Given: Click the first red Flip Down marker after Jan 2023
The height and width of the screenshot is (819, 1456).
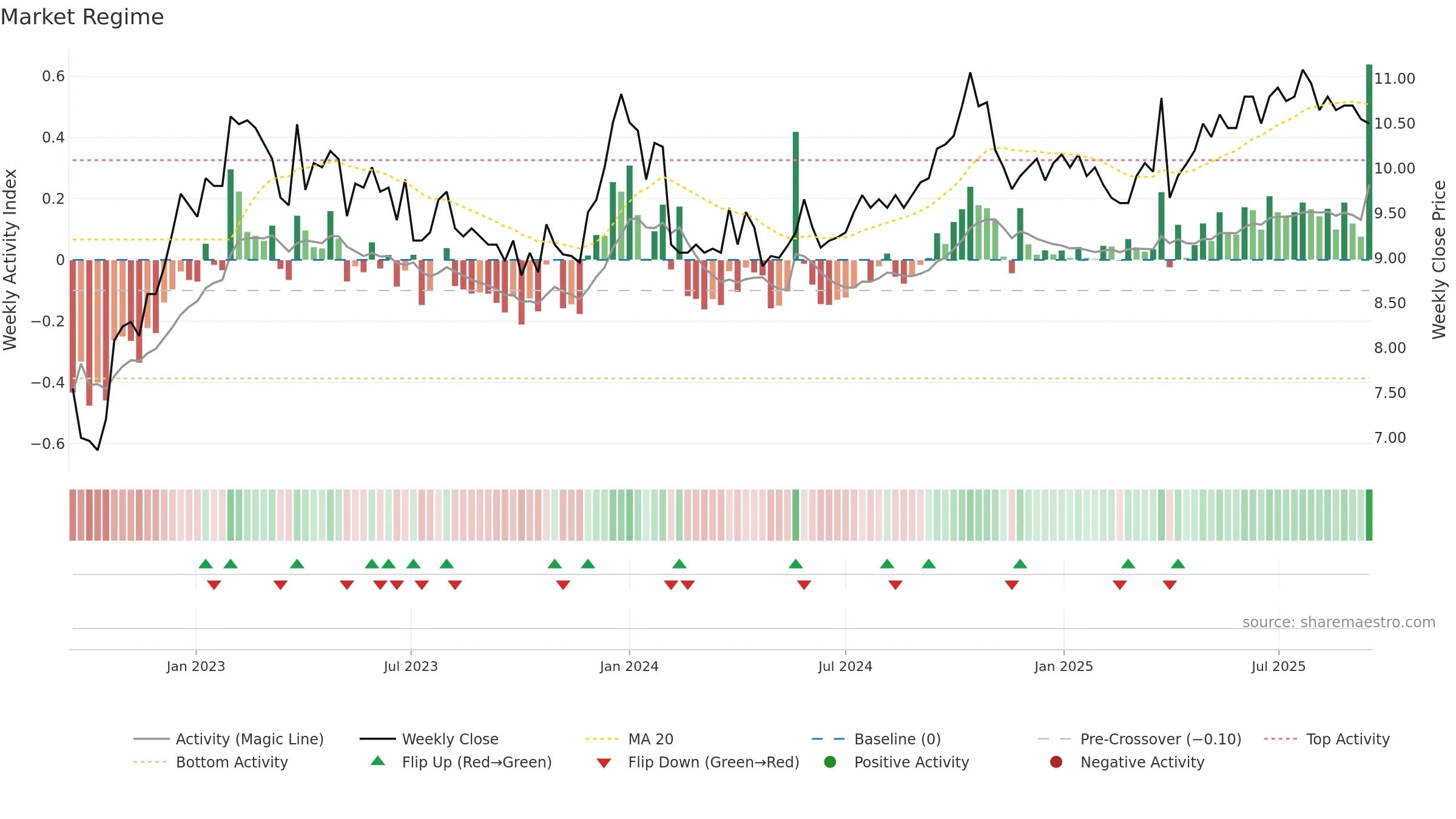Looking at the screenshot, I should [214, 585].
